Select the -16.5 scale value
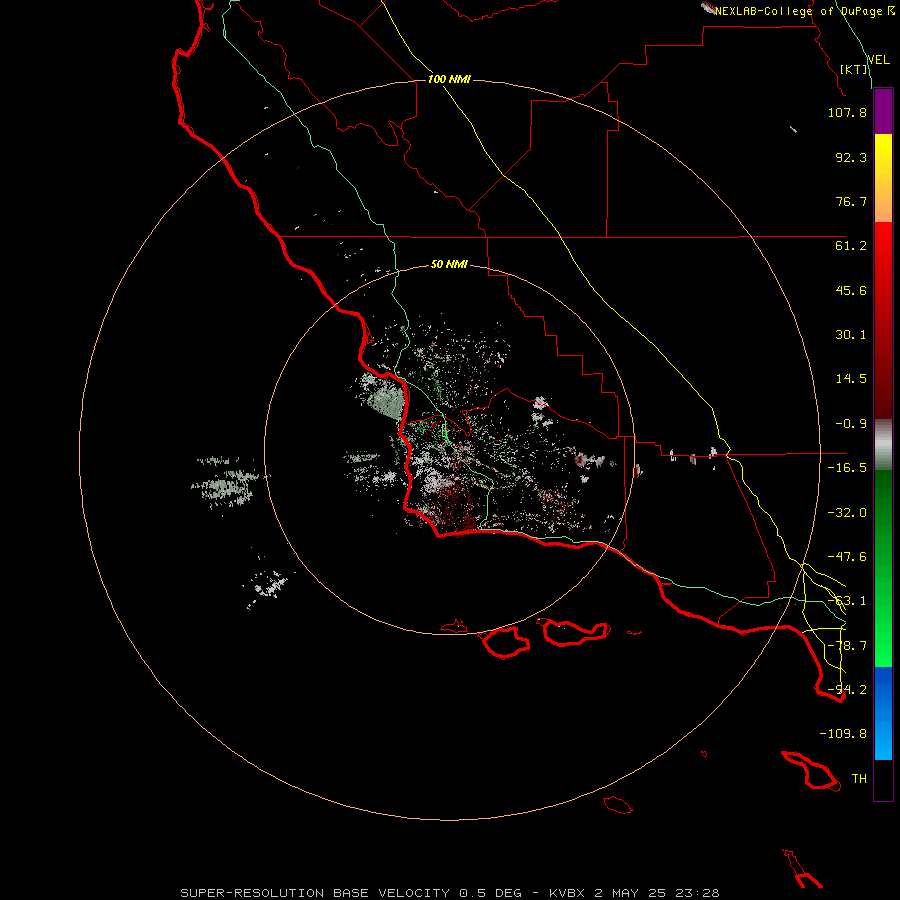 847,468
